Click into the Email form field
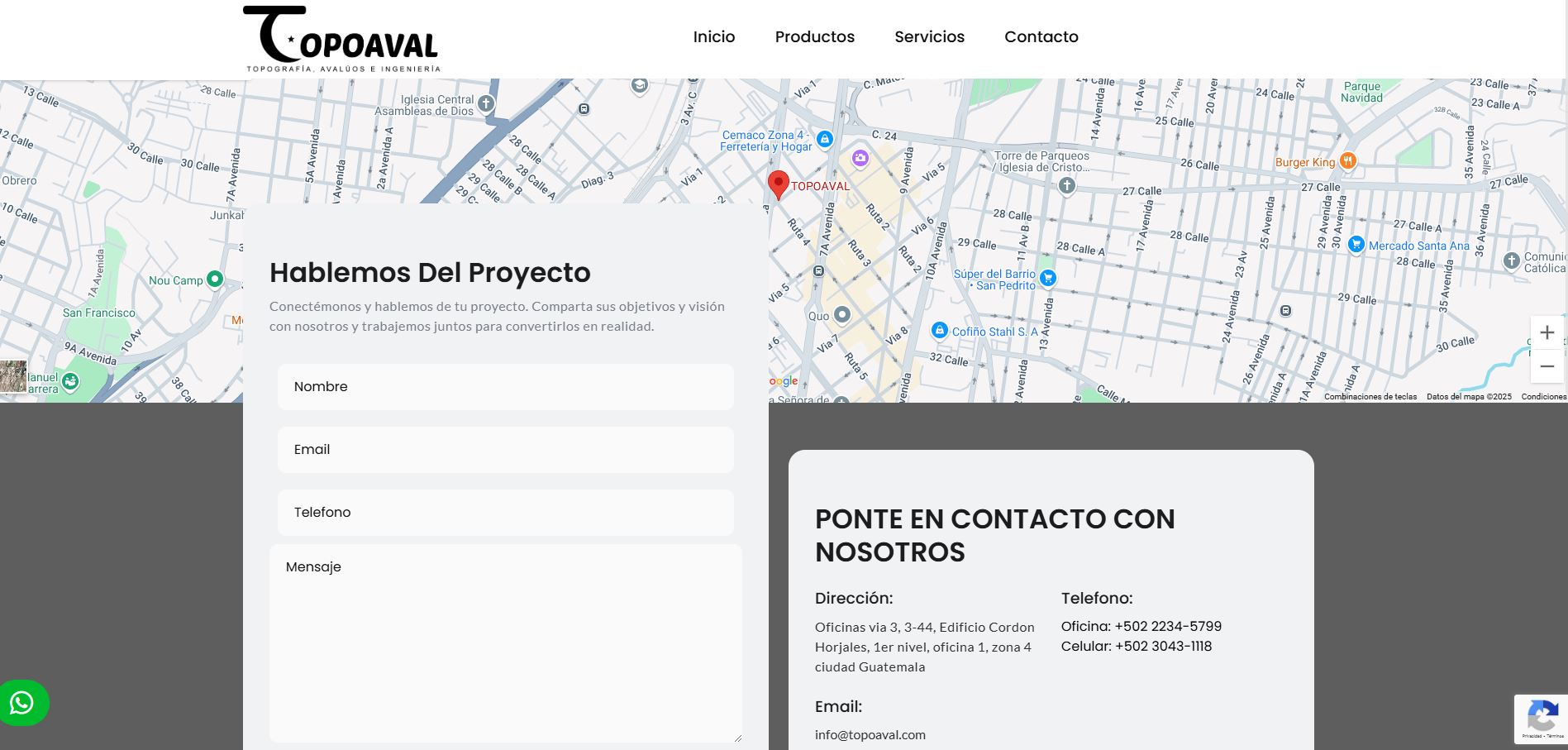 pos(505,450)
